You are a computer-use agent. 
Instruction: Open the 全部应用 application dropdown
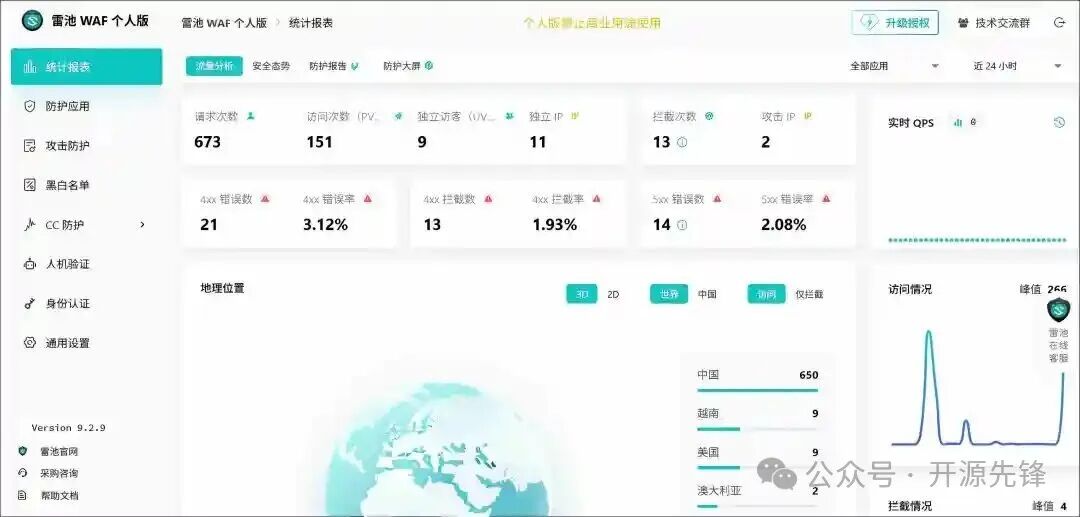click(894, 66)
